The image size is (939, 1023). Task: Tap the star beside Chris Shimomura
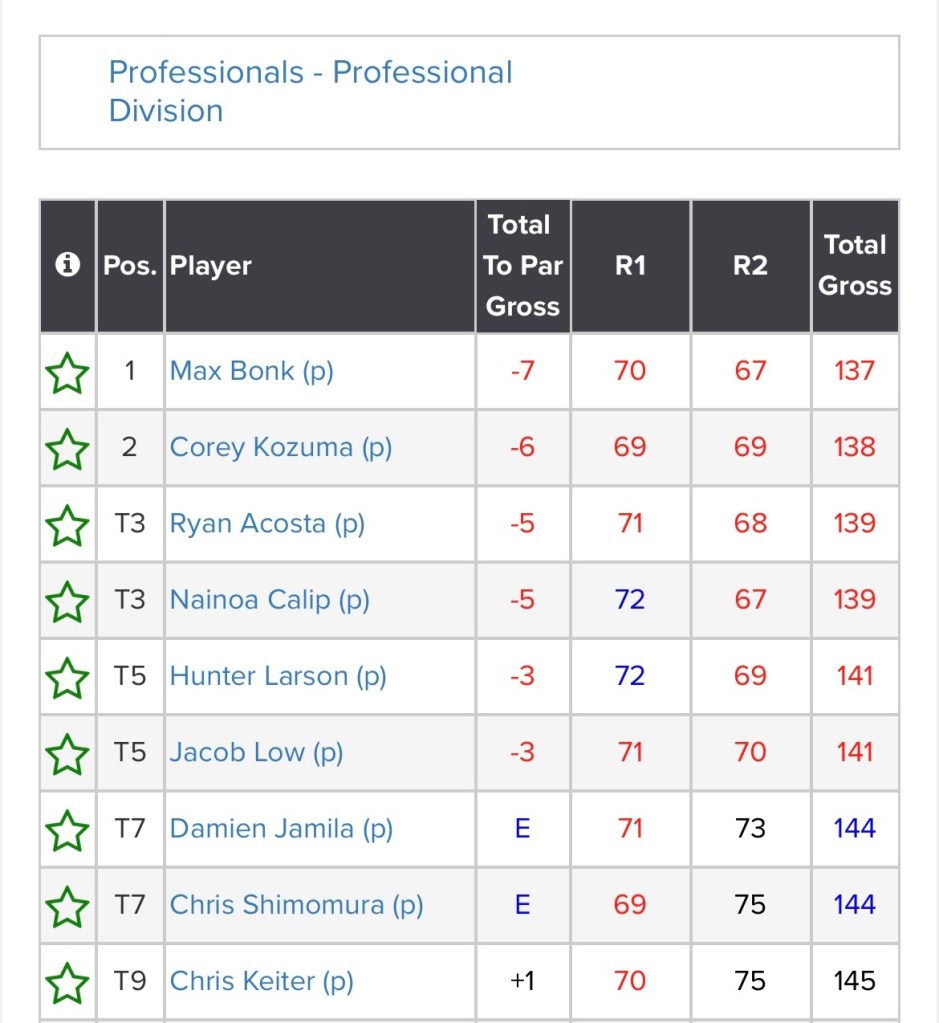click(x=67, y=906)
